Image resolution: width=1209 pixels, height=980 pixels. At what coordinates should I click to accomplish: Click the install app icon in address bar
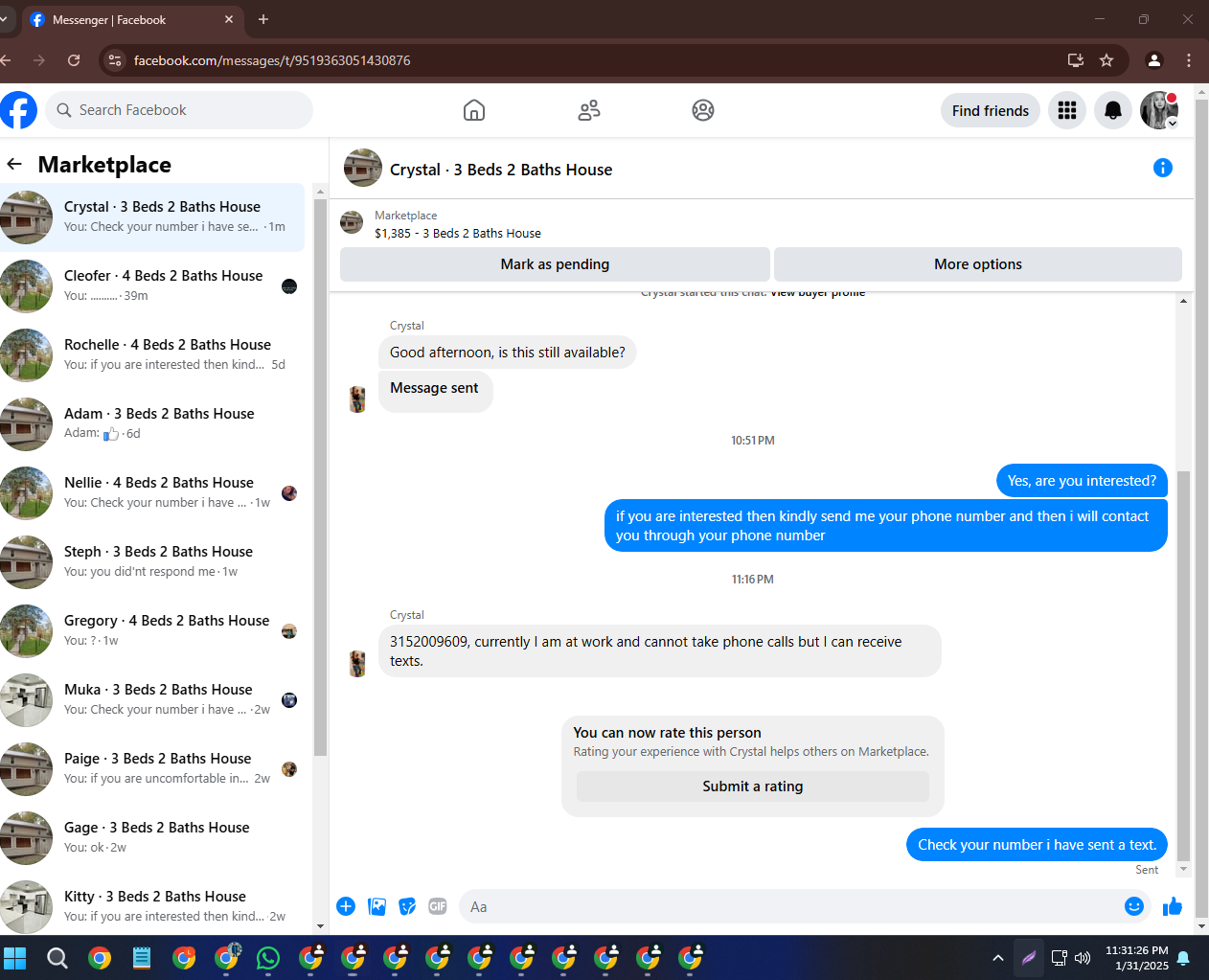[1076, 60]
